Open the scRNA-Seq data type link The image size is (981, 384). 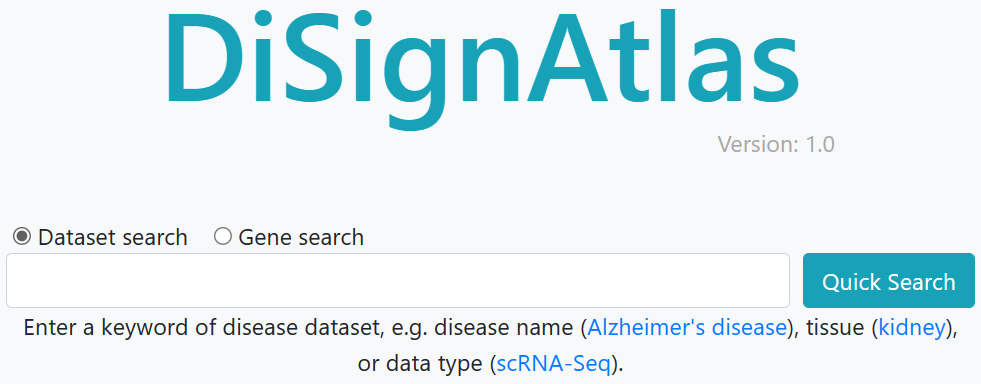(553, 364)
